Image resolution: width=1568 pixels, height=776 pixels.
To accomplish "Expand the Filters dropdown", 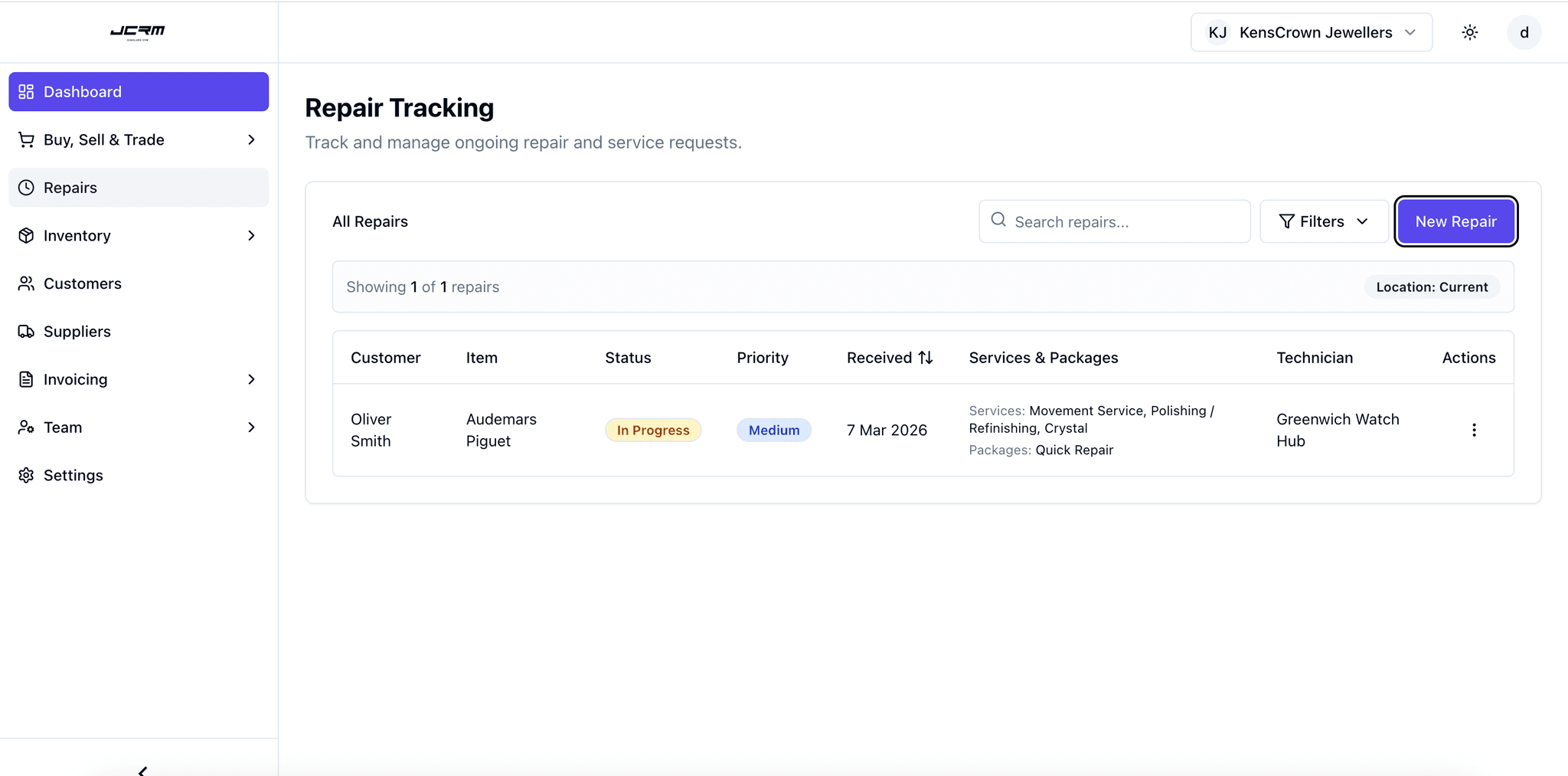I will click(x=1323, y=221).
